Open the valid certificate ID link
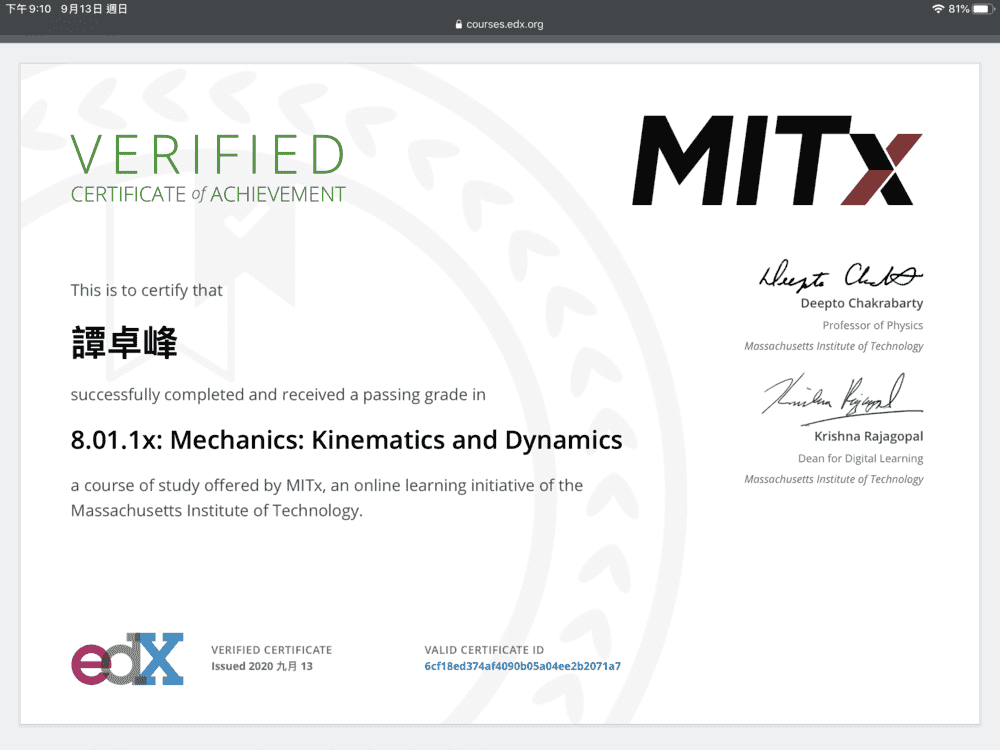Viewport: 1000px width, 750px height. coord(522,666)
